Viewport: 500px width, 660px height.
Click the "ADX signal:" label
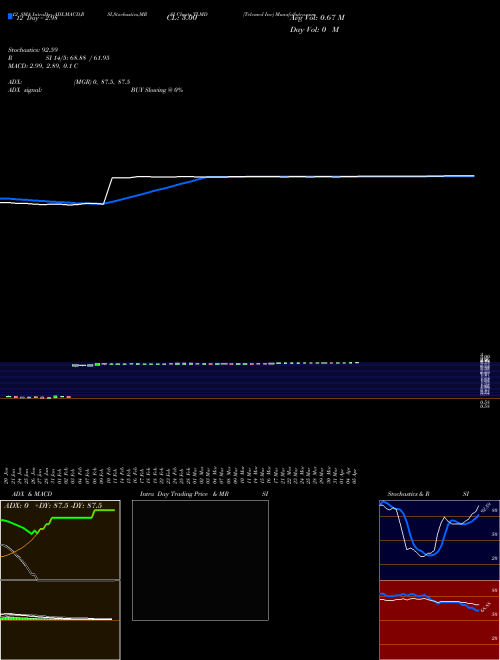click(x=25, y=90)
